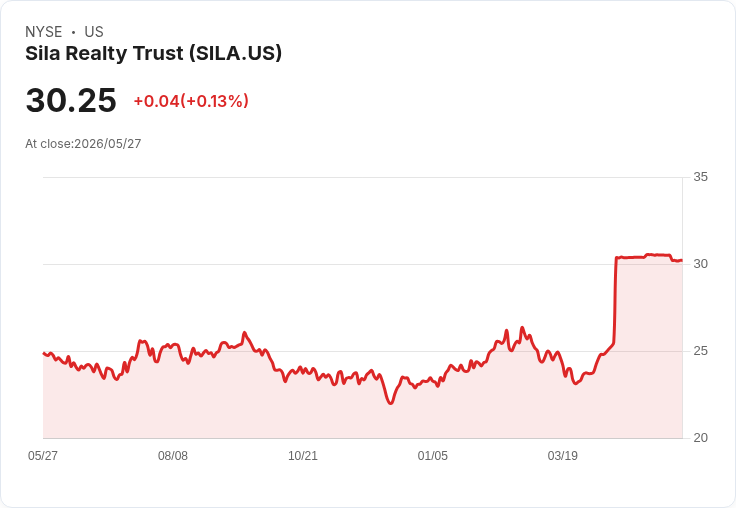Select the current price 30.25

coord(71,100)
